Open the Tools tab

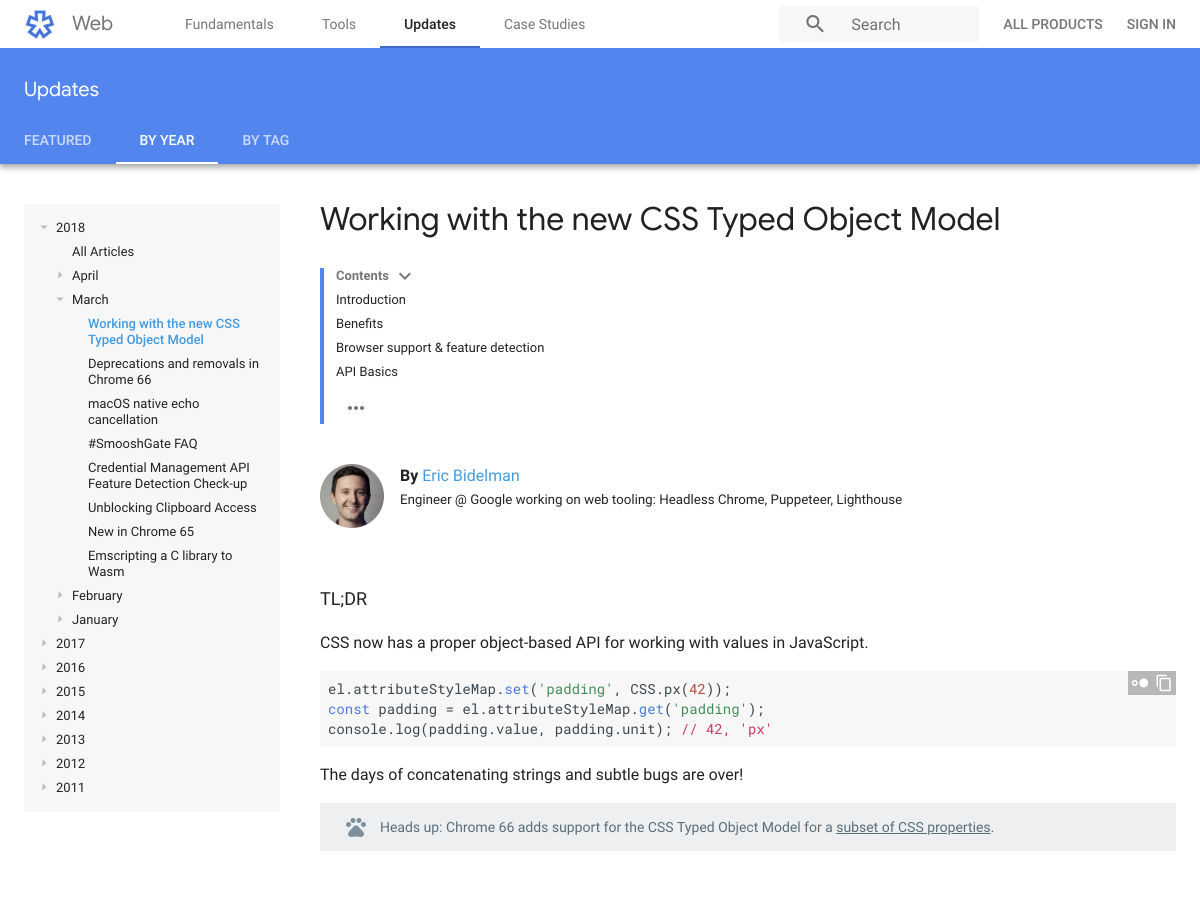coord(339,24)
